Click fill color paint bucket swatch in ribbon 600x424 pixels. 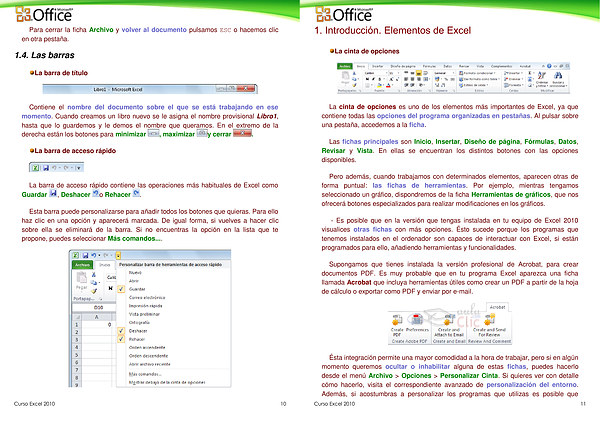[x=380, y=85]
